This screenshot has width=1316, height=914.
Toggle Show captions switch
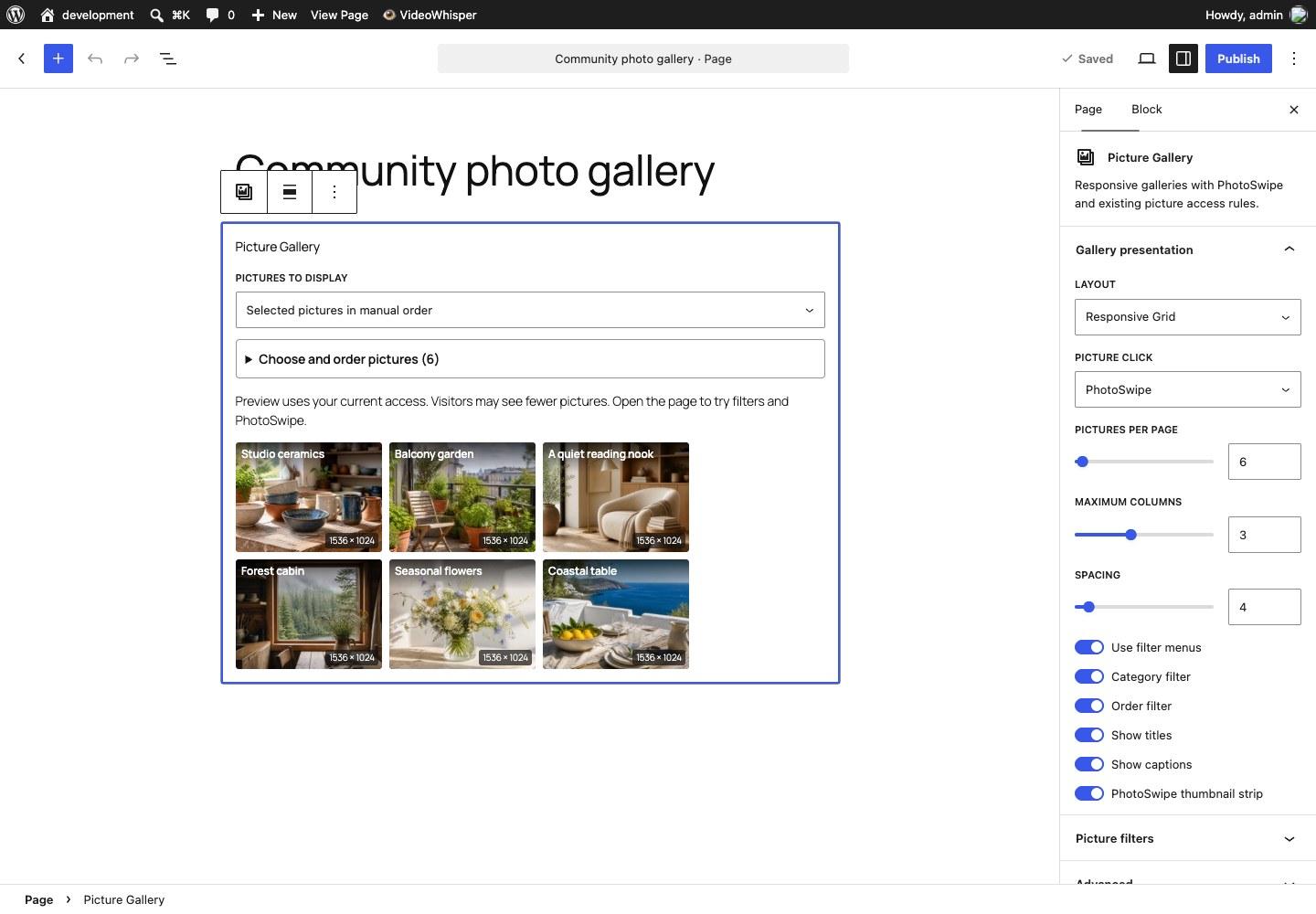[x=1089, y=764]
